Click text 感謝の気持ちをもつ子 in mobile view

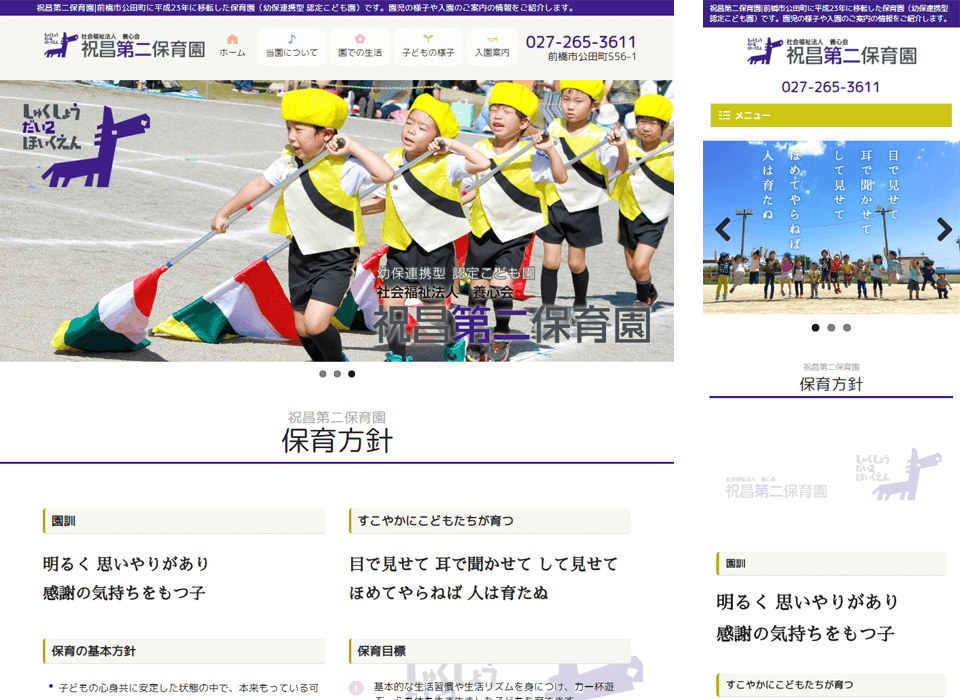(805, 633)
